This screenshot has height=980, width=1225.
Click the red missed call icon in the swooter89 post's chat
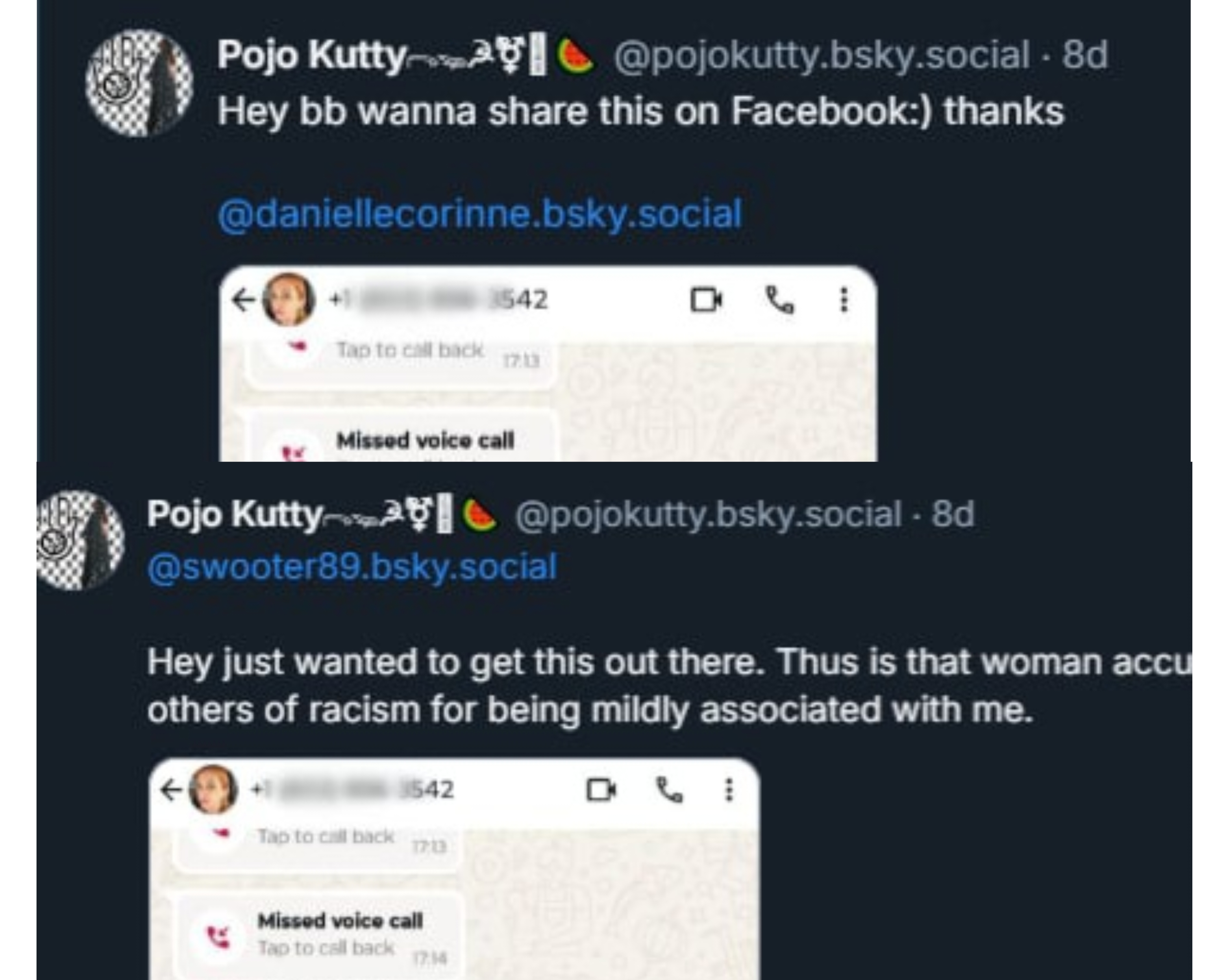[218, 936]
